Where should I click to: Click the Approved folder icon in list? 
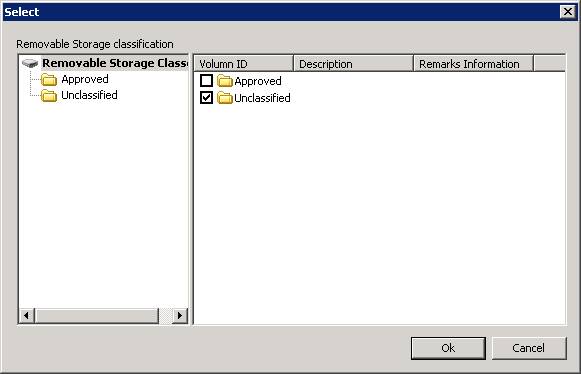coord(225,81)
